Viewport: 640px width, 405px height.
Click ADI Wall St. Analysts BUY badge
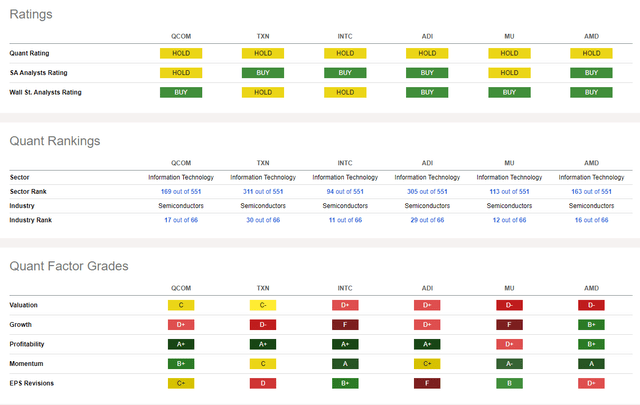(x=427, y=93)
